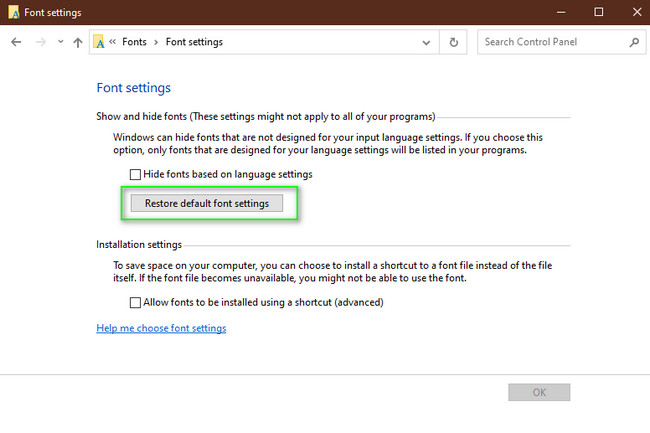Screen dimensions: 650x433
Task: Select the Font settings breadcrumb
Action: [x=194, y=42]
